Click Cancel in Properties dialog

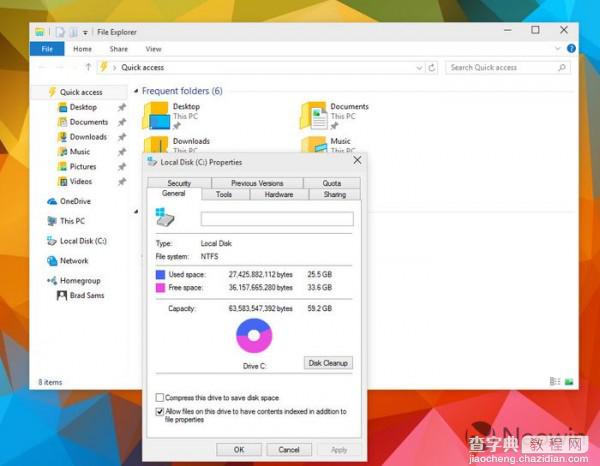pyautogui.click(x=289, y=450)
